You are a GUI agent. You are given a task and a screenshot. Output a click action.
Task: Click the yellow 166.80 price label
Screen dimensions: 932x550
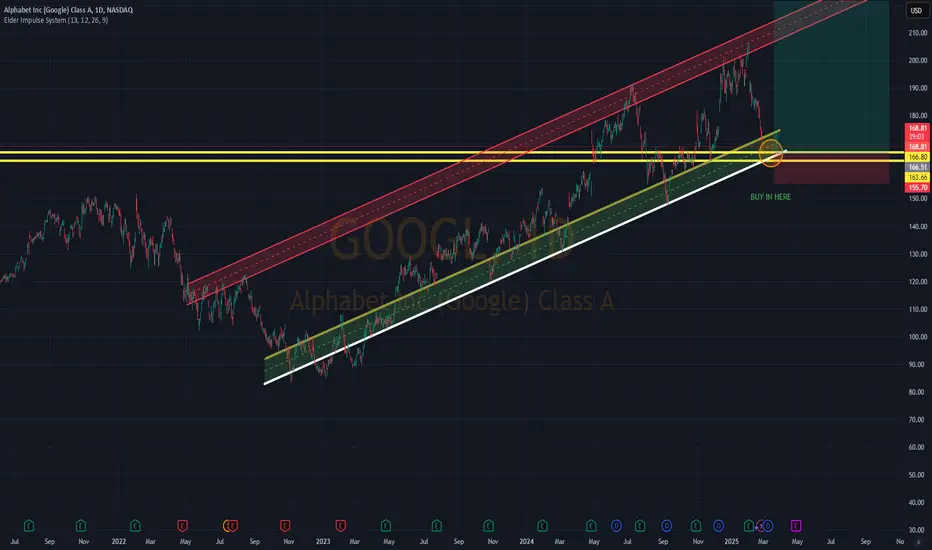click(917, 157)
